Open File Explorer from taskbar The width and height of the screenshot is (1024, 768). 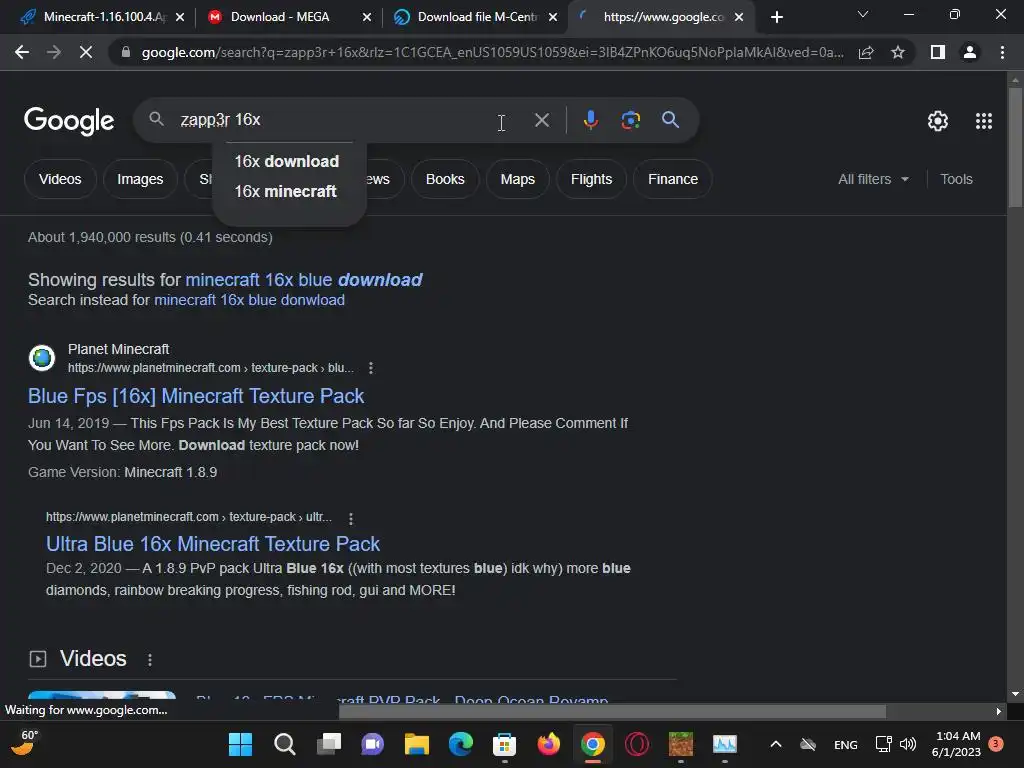coord(417,744)
